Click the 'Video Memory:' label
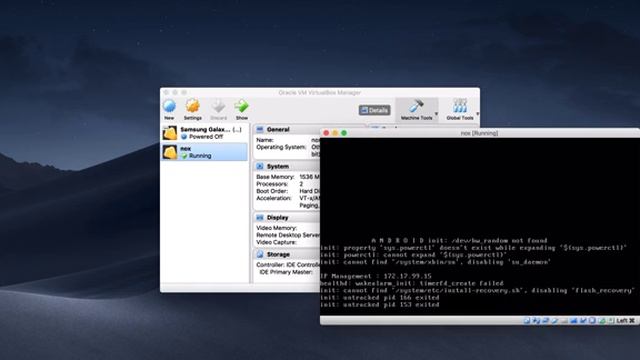Image resolution: width=640 pixels, height=360 pixels. (x=276, y=228)
